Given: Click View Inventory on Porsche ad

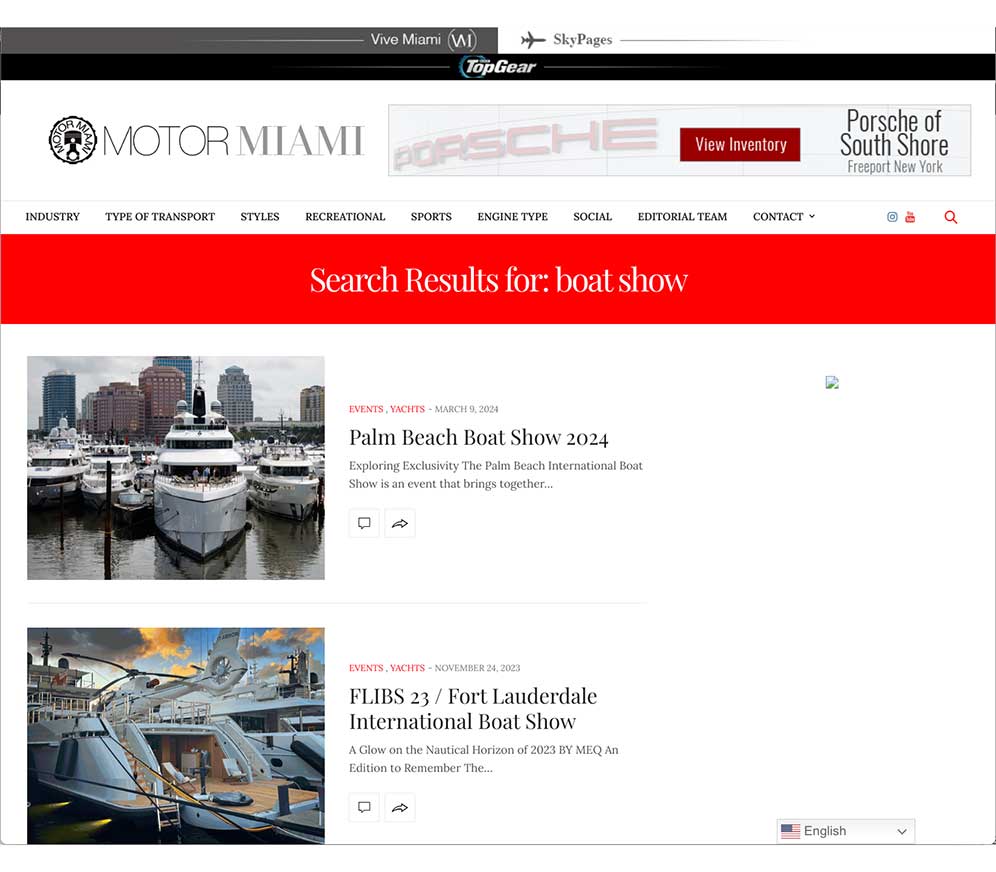Looking at the screenshot, I should pyautogui.click(x=740, y=144).
